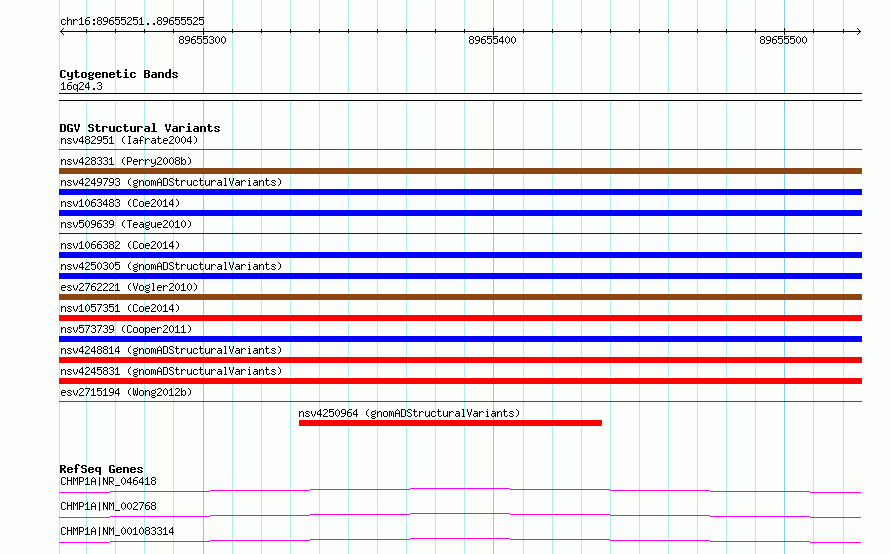
Task: Open the nsv4248814 gnomAD variant label
Action: click(x=171, y=350)
